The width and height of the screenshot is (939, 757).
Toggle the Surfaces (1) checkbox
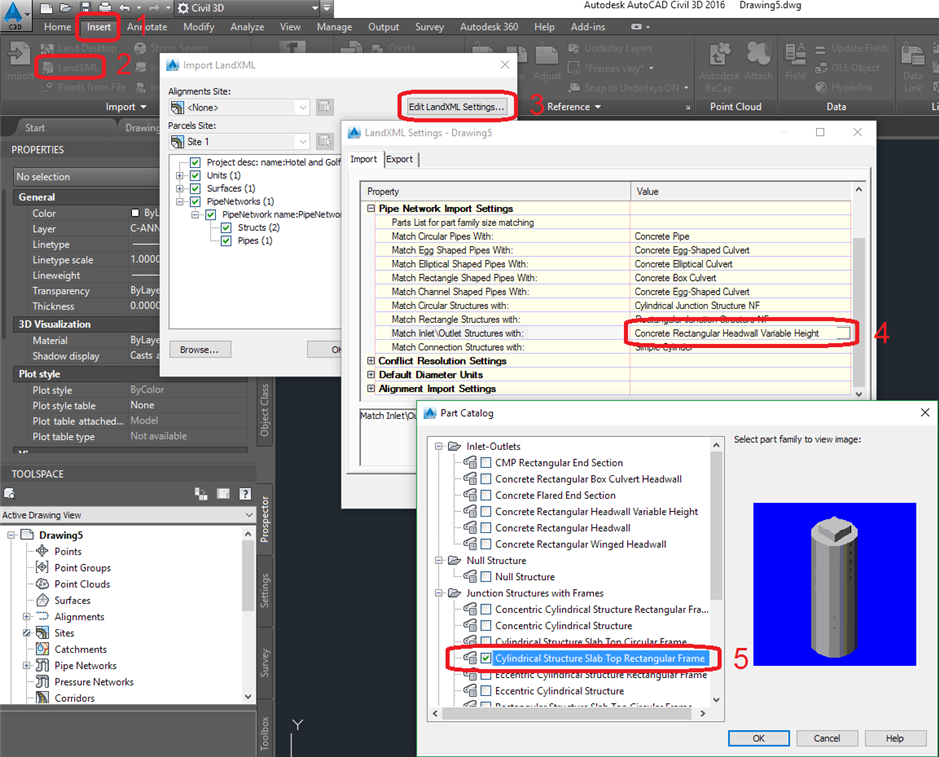point(195,188)
